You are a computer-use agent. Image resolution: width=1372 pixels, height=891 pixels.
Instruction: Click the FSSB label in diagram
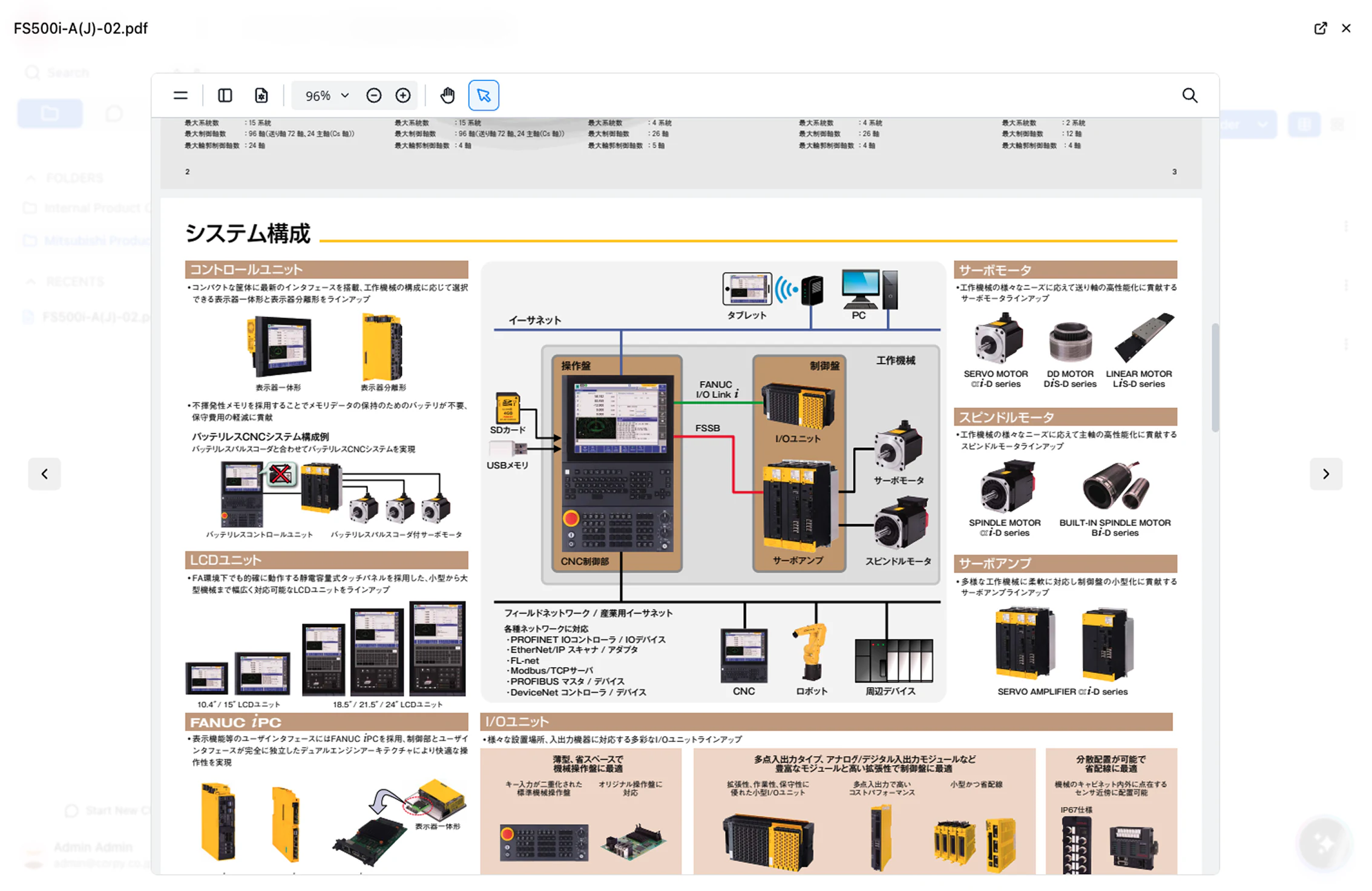click(707, 428)
